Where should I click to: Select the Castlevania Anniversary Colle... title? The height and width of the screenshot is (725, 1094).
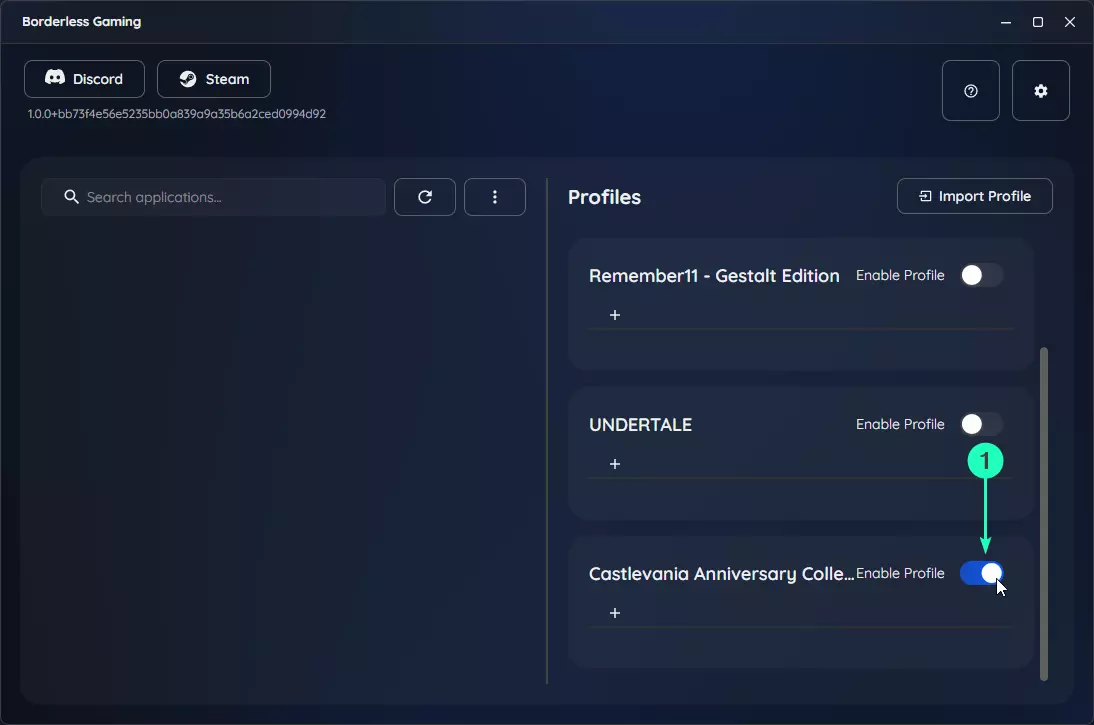coord(721,574)
